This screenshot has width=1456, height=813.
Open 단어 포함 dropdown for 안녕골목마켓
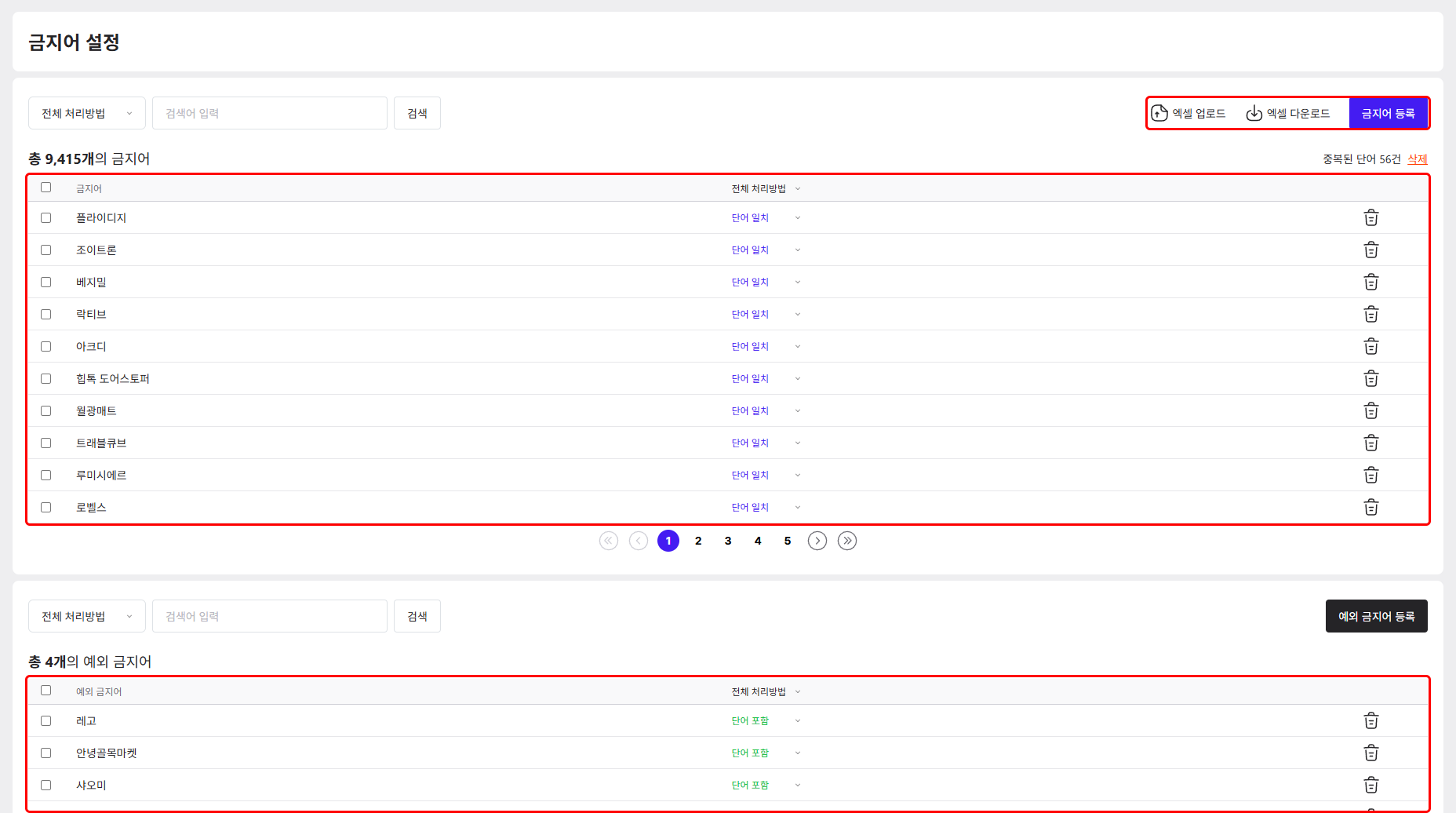pyautogui.click(x=766, y=753)
